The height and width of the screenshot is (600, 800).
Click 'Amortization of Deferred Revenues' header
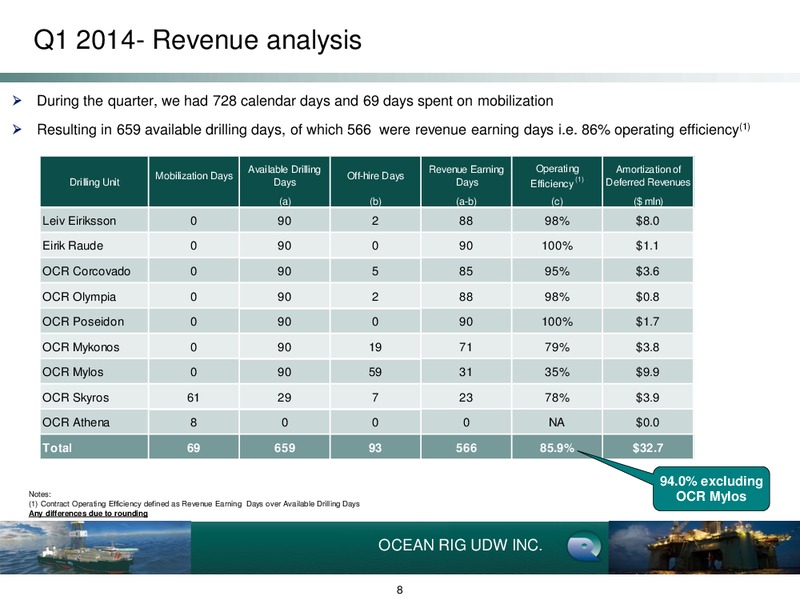click(x=648, y=182)
